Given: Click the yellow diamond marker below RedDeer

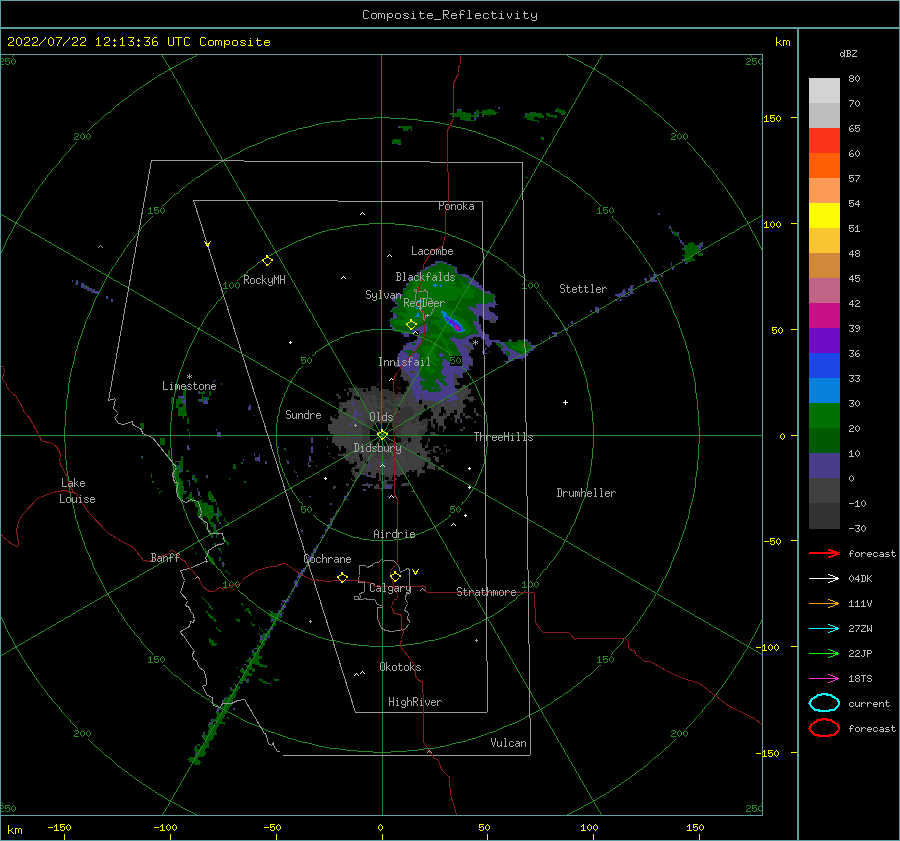Looking at the screenshot, I should click(411, 325).
